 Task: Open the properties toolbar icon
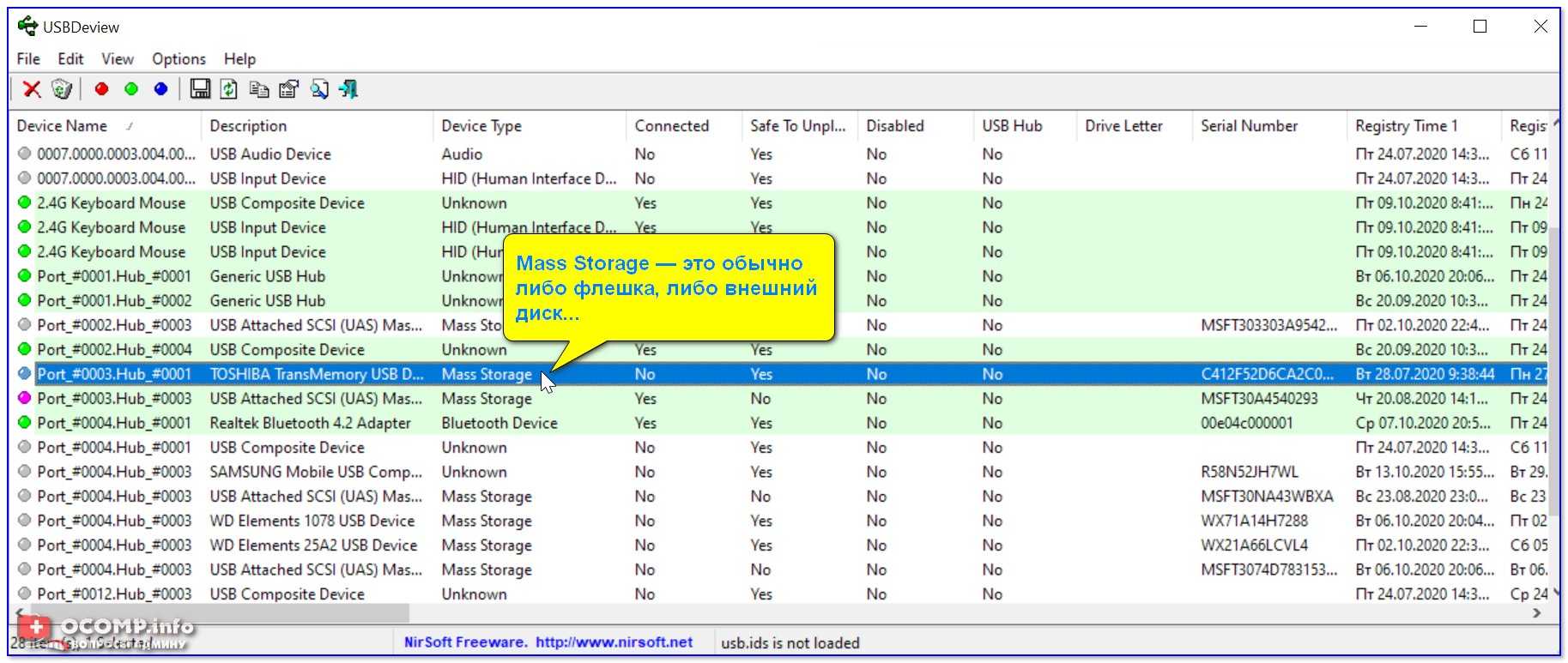(x=289, y=89)
